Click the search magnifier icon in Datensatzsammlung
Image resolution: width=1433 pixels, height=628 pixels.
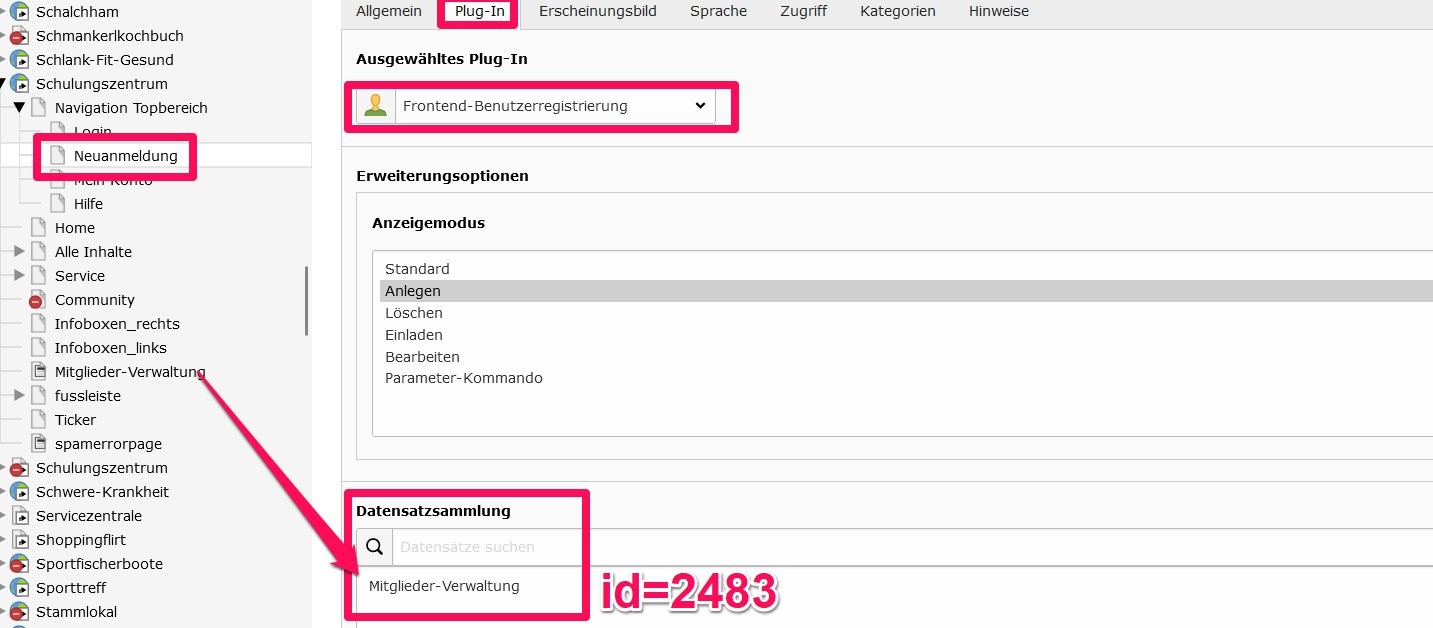pyautogui.click(x=374, y=547)
